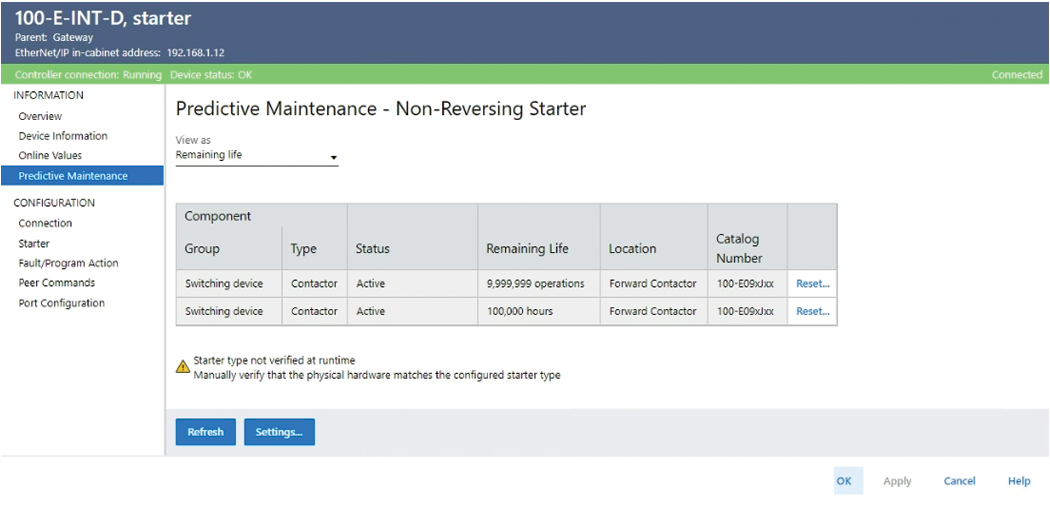The width and height of the screenshot is (1050, 509).
Task: Go to Online Values page
Action: tap(50, 155)
